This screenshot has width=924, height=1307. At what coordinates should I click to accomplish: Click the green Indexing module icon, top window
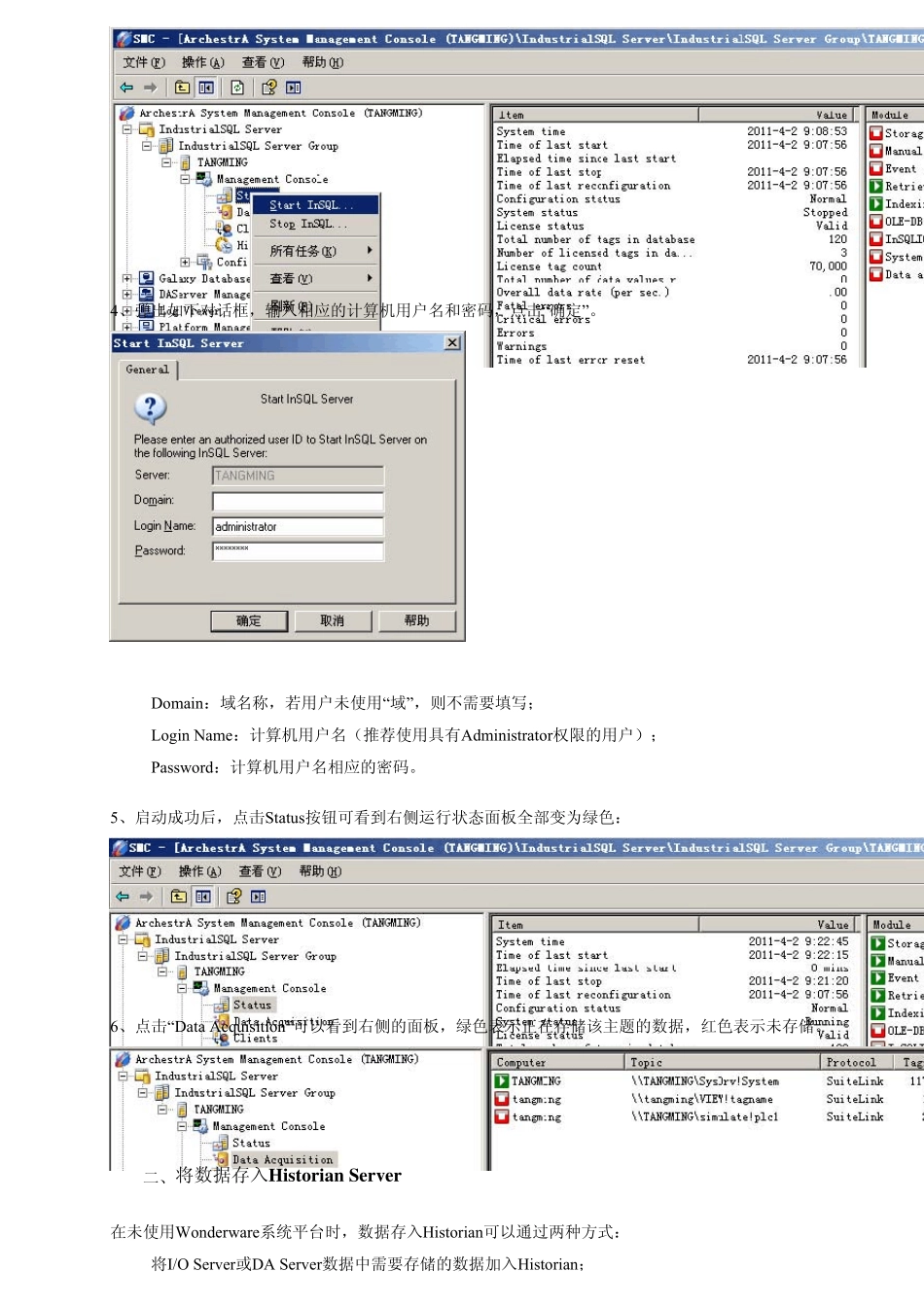[876, 203]
